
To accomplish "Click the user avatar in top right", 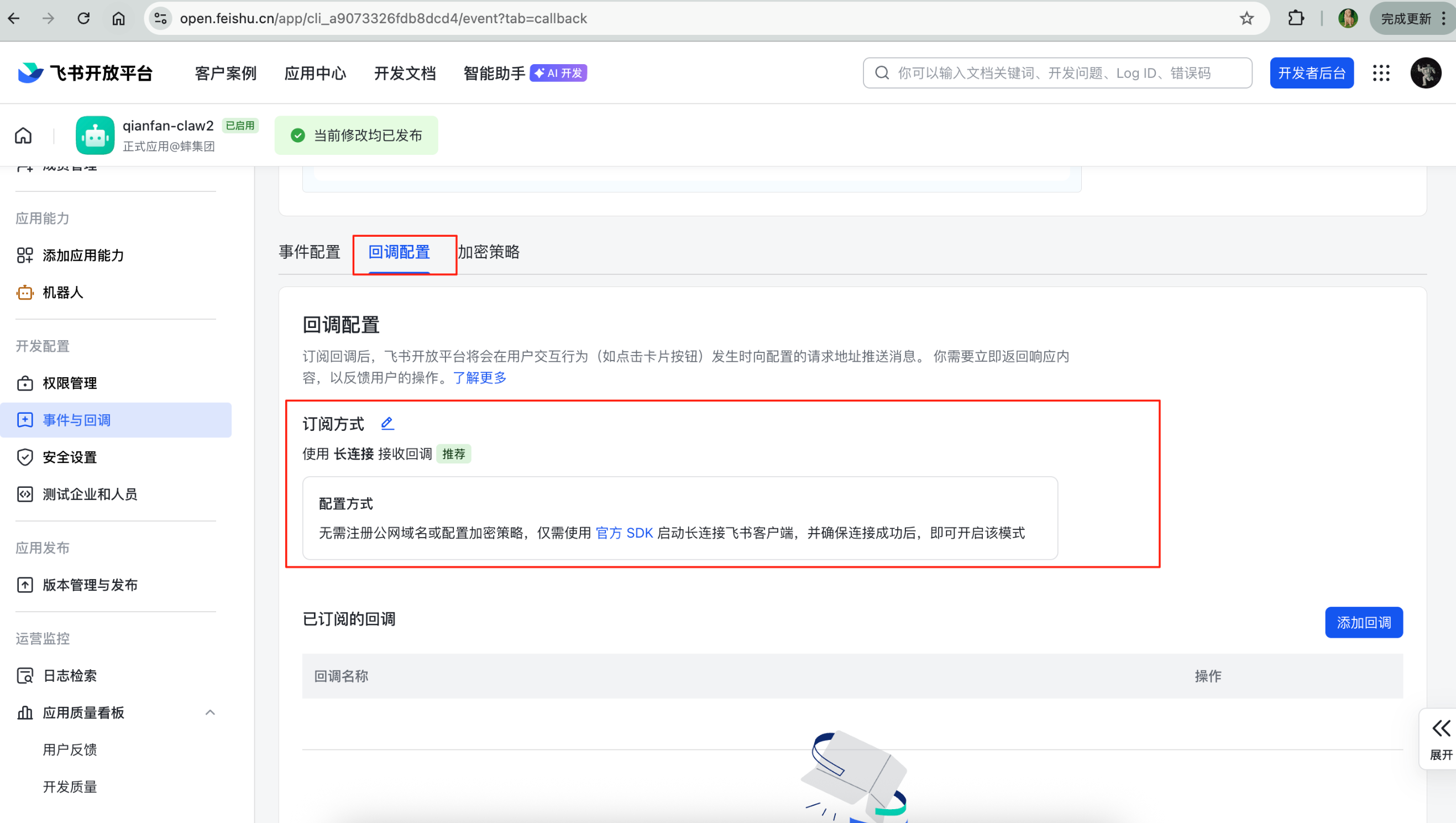I will click(1426, 73).
